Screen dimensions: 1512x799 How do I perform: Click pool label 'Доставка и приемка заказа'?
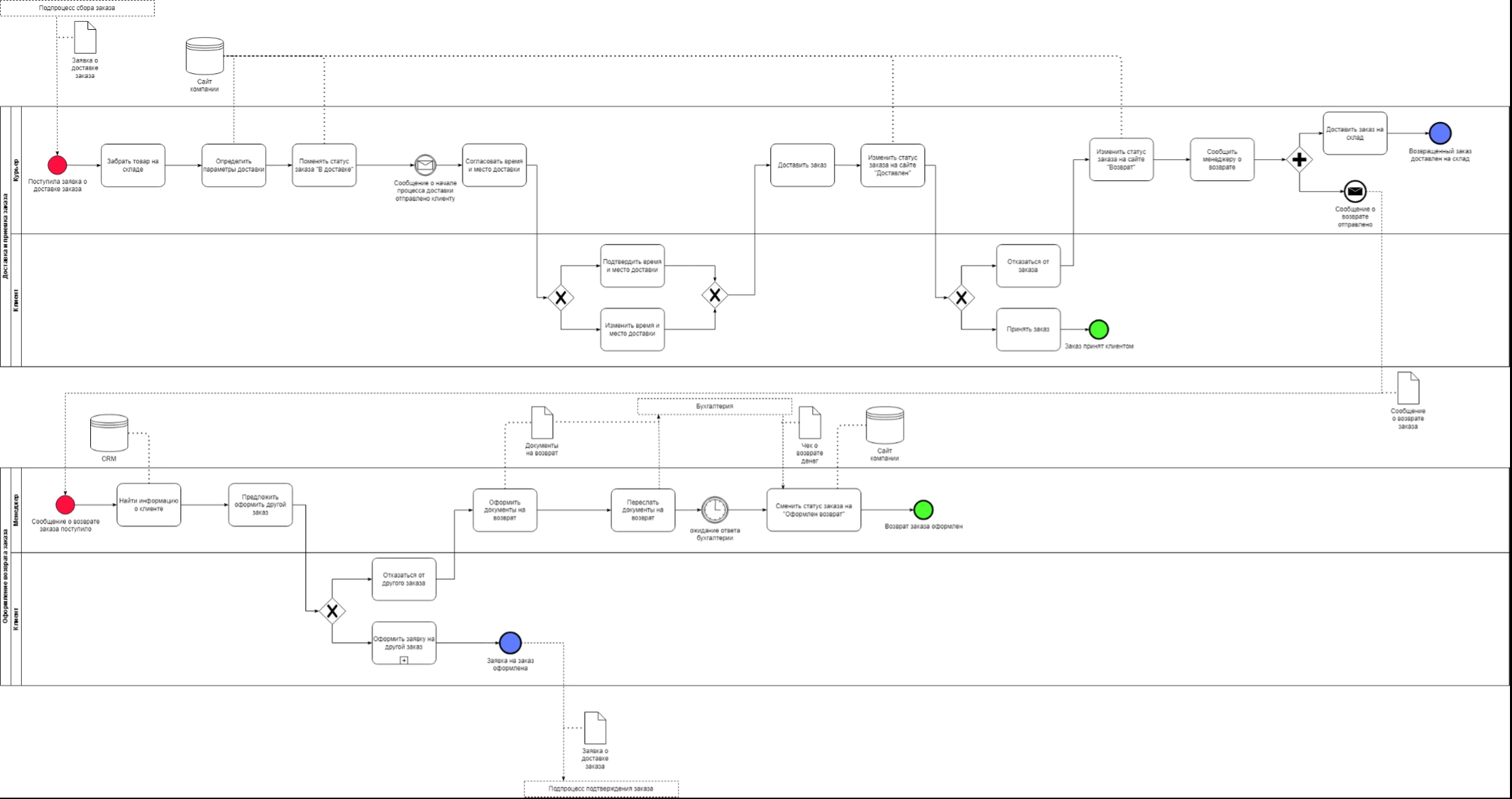tap(5, 237)
